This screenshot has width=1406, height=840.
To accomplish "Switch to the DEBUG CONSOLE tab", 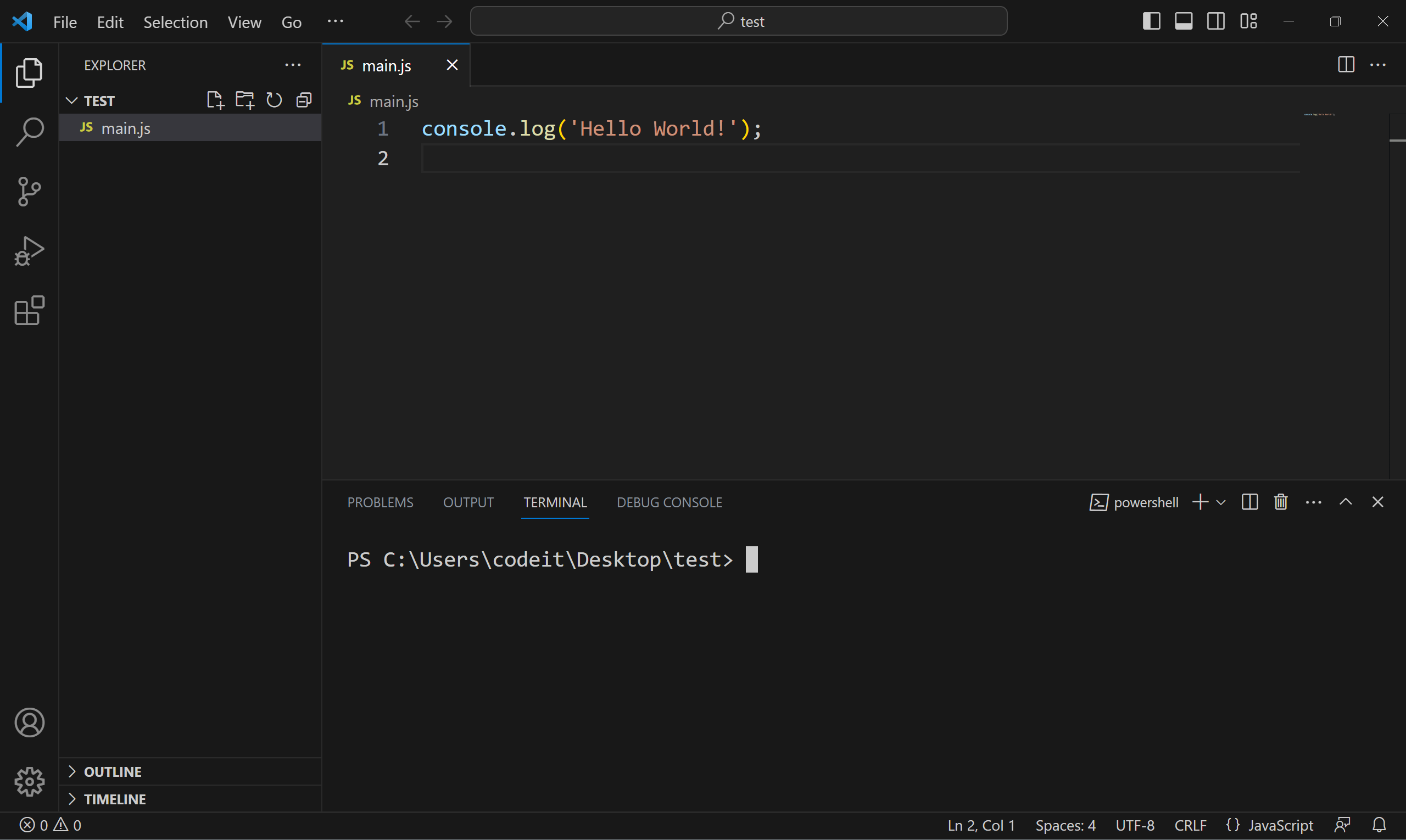I will (x=669, y=502).
